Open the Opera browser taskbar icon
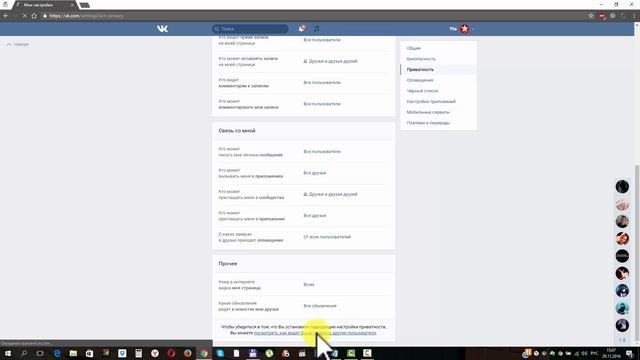 (171, 353)
